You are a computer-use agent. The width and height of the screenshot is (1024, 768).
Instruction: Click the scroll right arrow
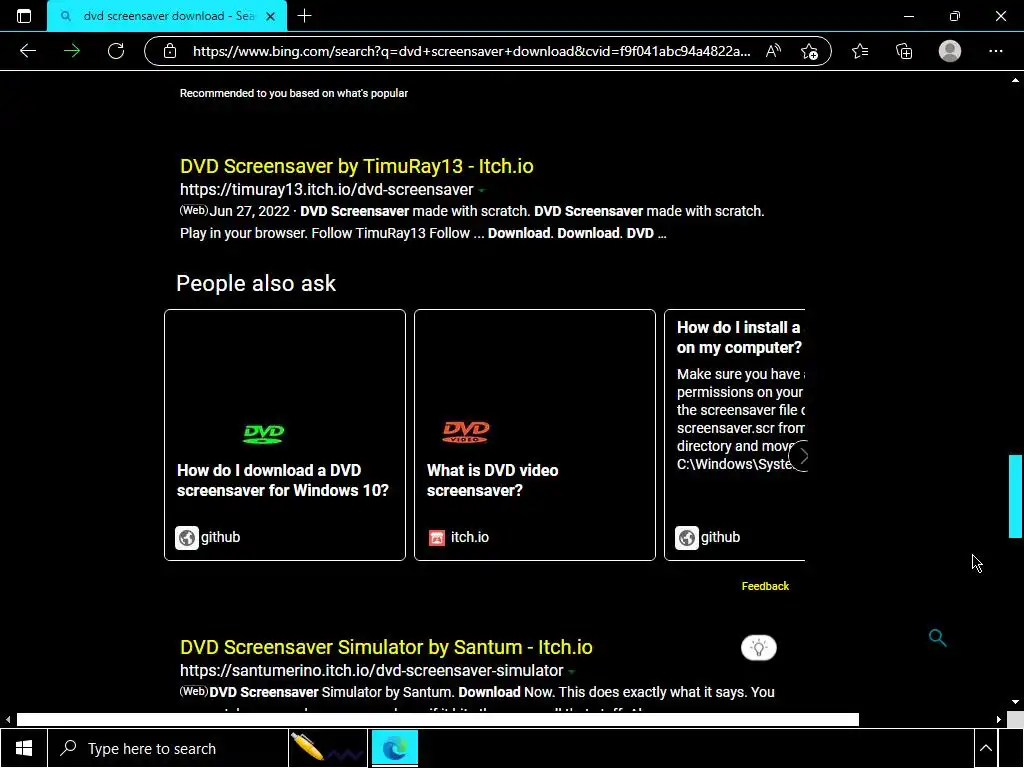(x=999, y=720)
